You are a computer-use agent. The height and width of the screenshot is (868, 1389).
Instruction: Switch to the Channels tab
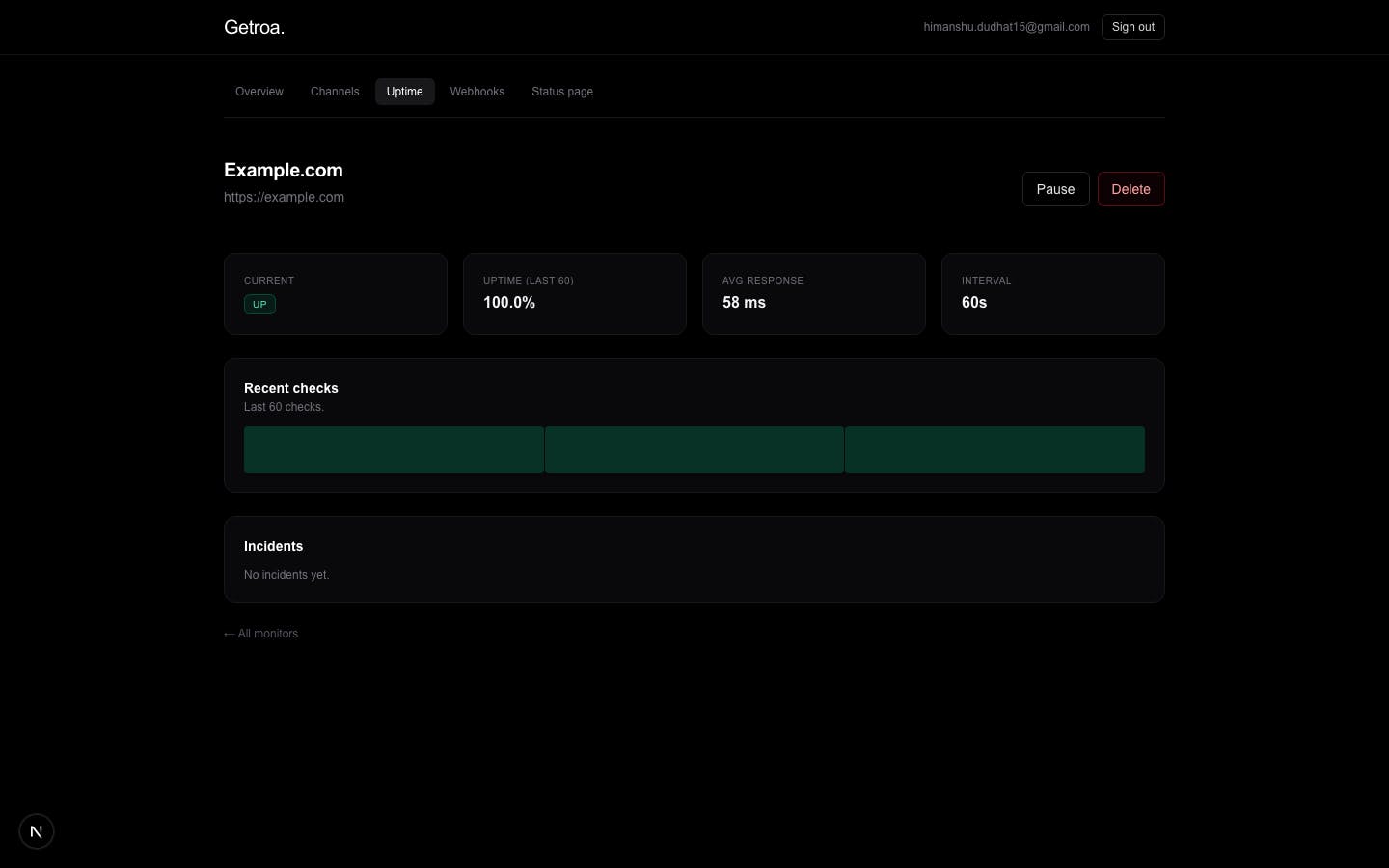tap(335, 92)
